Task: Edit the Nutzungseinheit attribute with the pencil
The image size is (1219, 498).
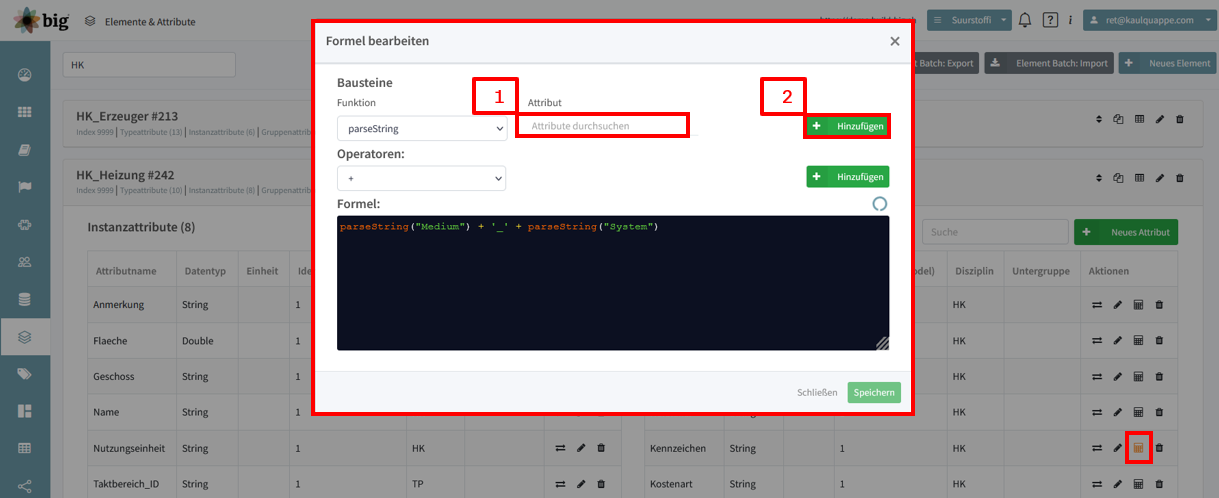Action: (581, 448)
